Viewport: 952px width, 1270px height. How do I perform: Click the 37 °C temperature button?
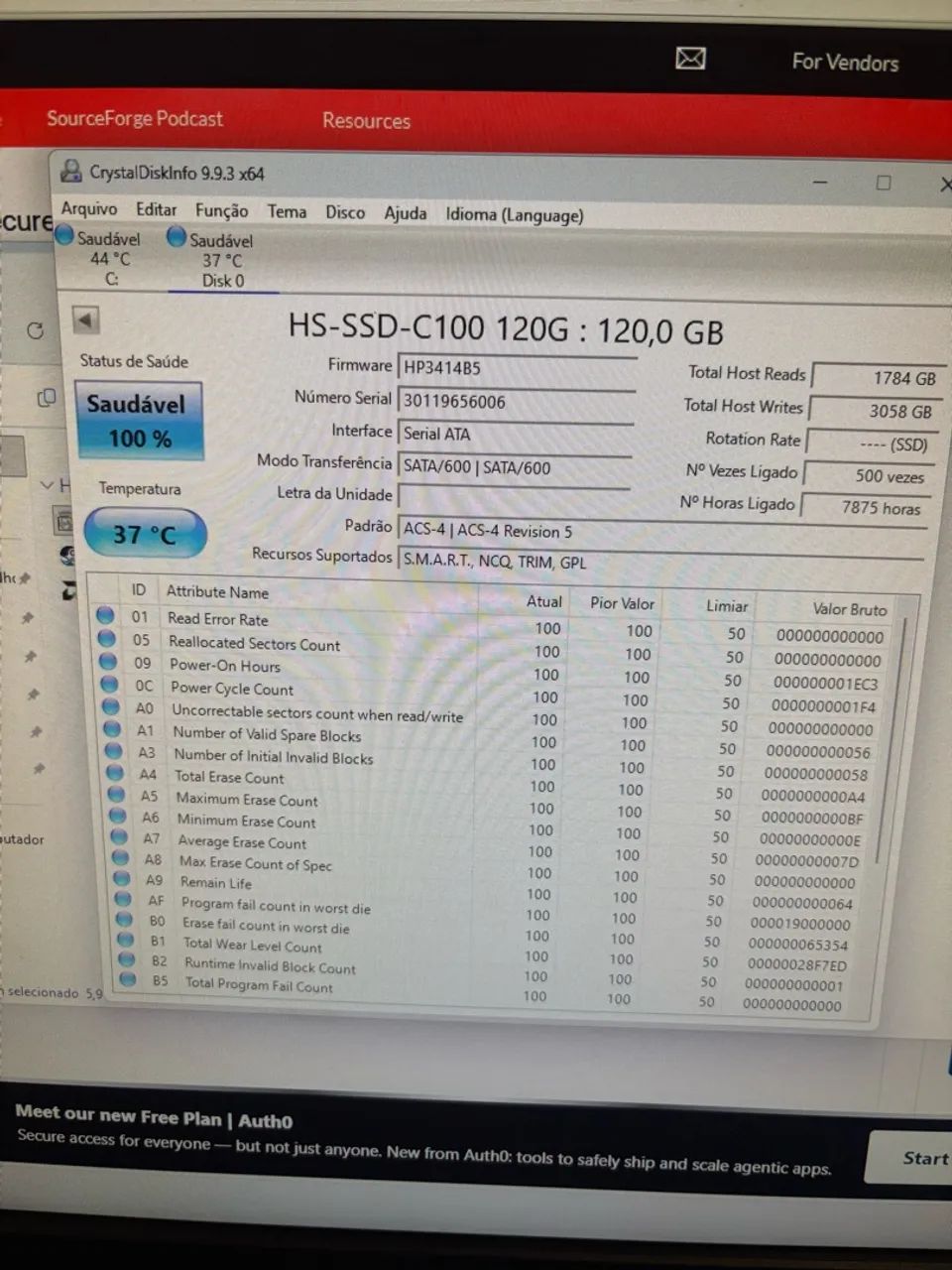point(145,534)
